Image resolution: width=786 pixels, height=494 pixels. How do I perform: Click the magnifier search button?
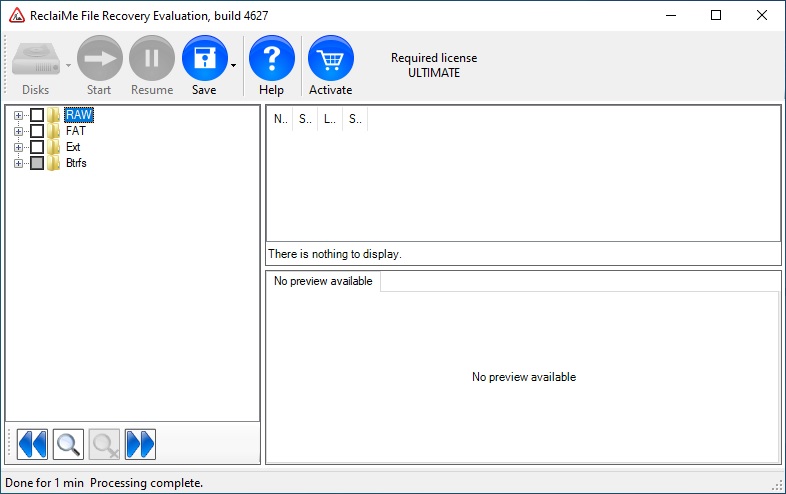68,444
